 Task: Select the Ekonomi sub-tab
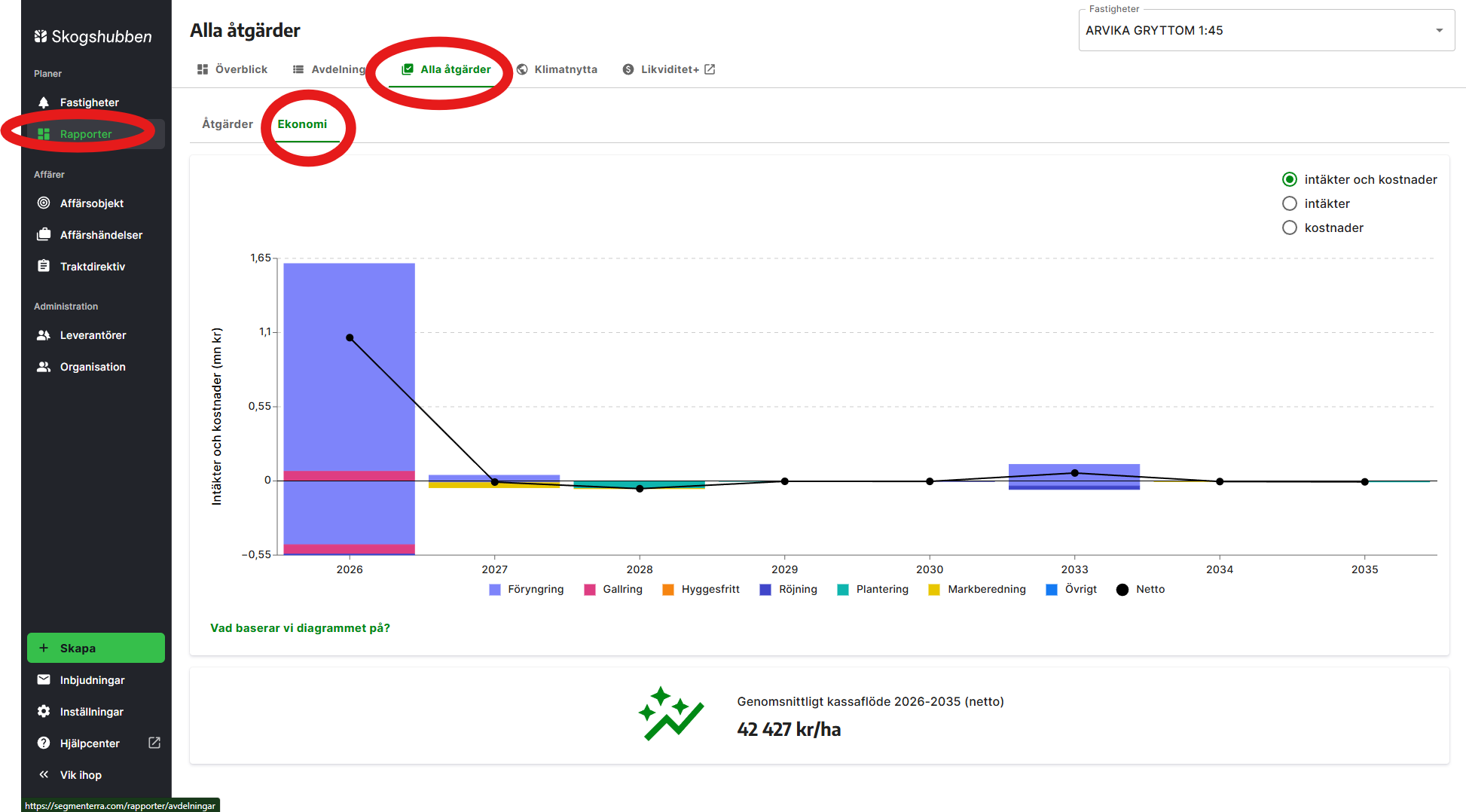coord(302,124)
